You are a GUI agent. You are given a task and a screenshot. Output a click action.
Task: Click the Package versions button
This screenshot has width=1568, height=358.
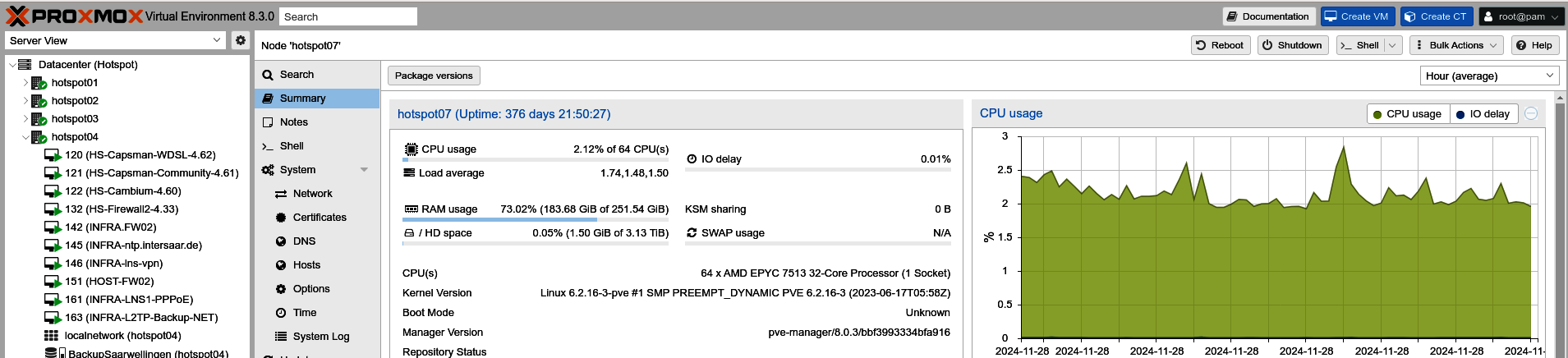point(434,76)
